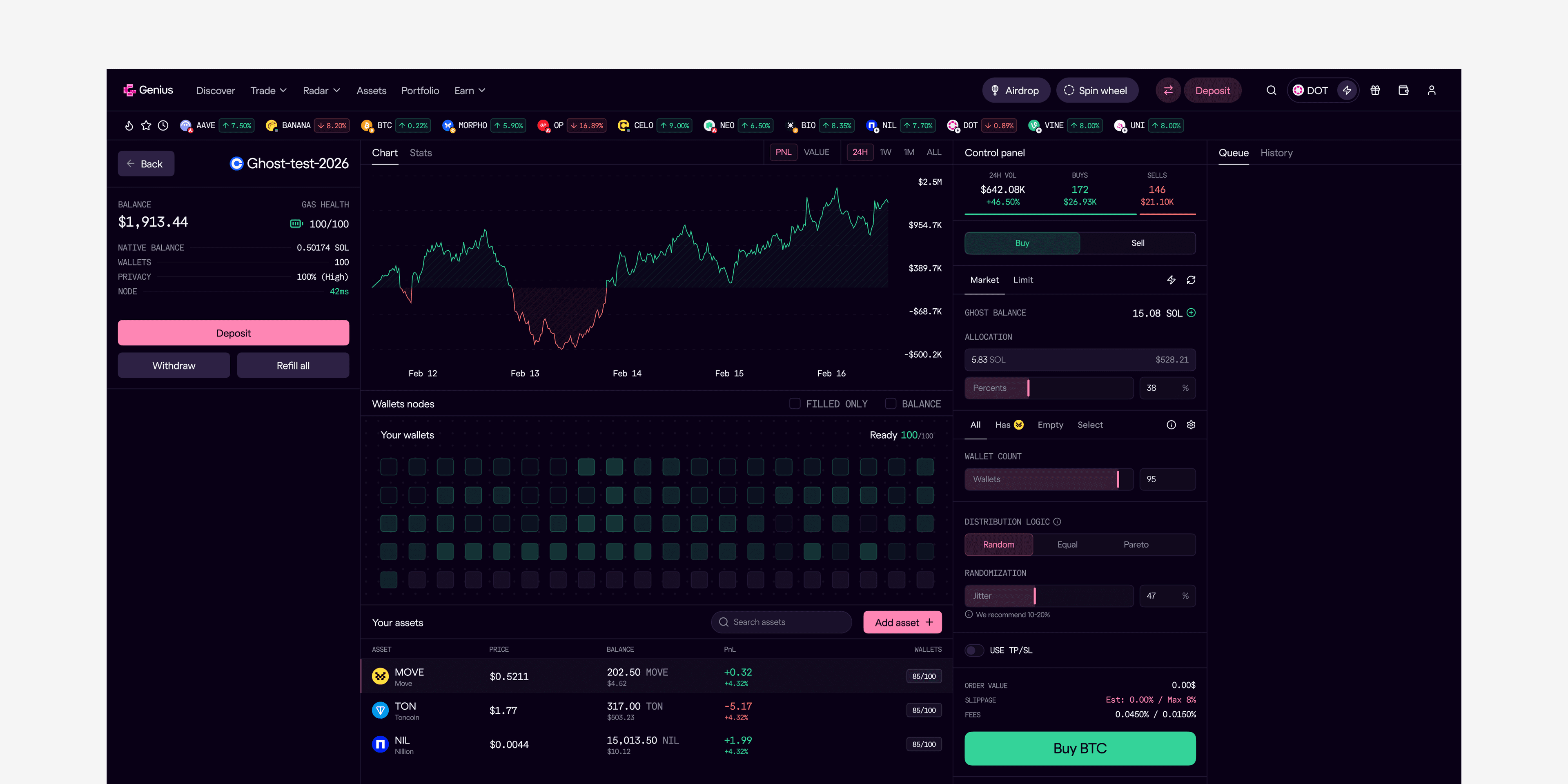1568x784 pixels.
Task: Click the Jitter randomization slider
Action: 1049,596
